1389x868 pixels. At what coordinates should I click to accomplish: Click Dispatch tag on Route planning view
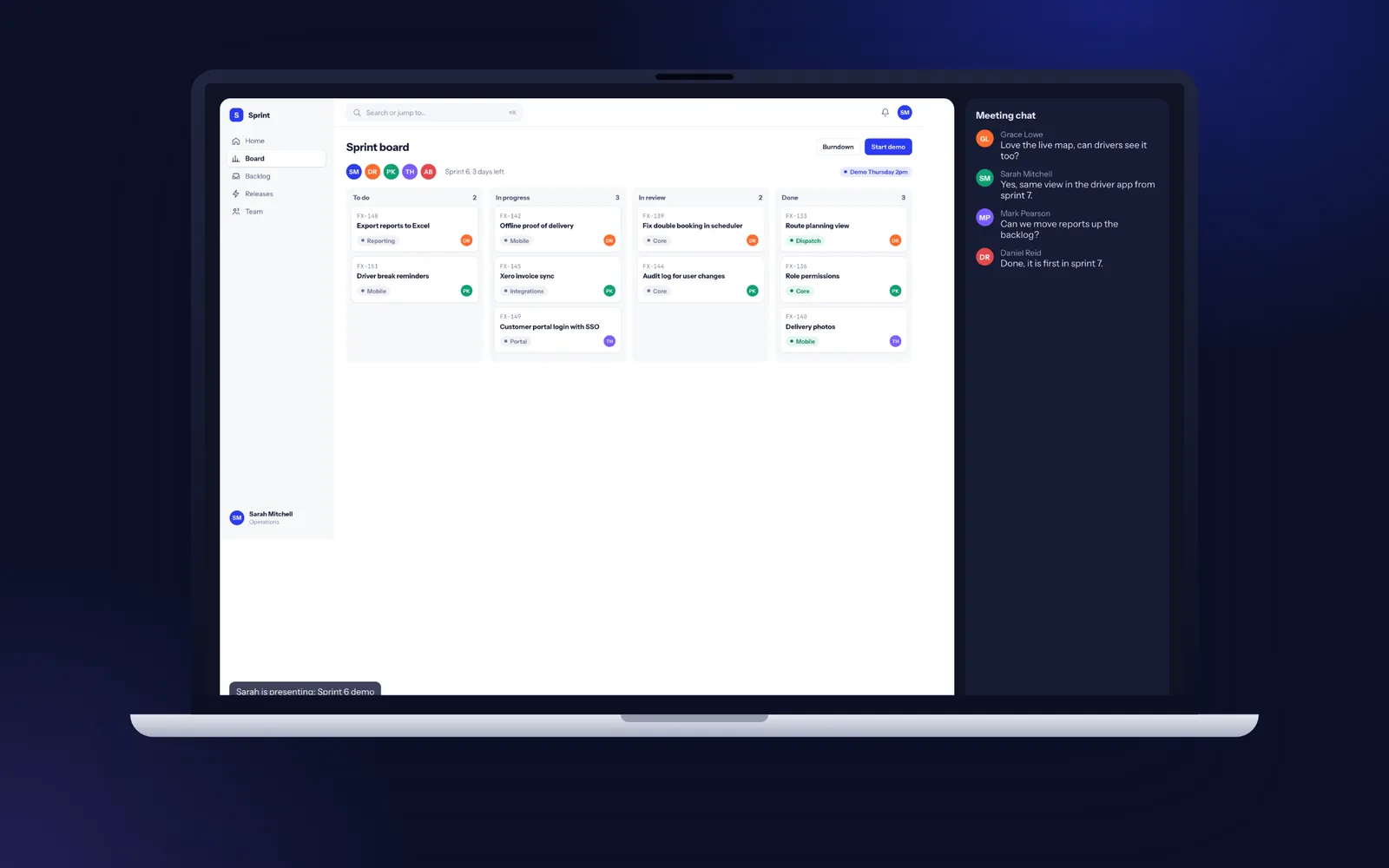point(805,240)
